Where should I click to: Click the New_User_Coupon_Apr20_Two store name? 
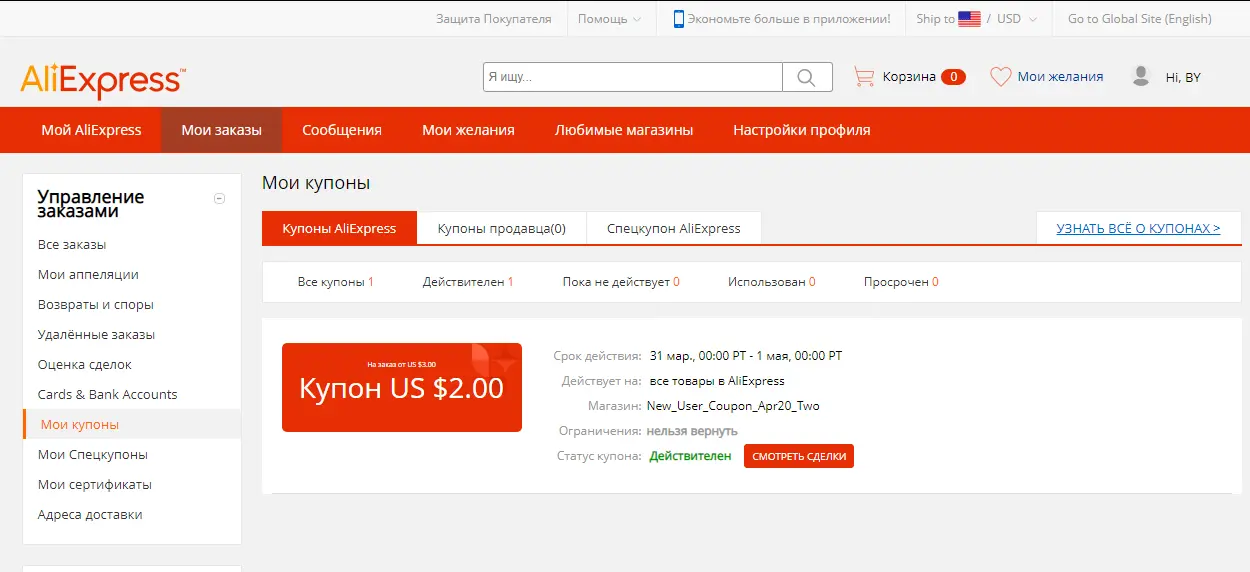coord(733,406)
